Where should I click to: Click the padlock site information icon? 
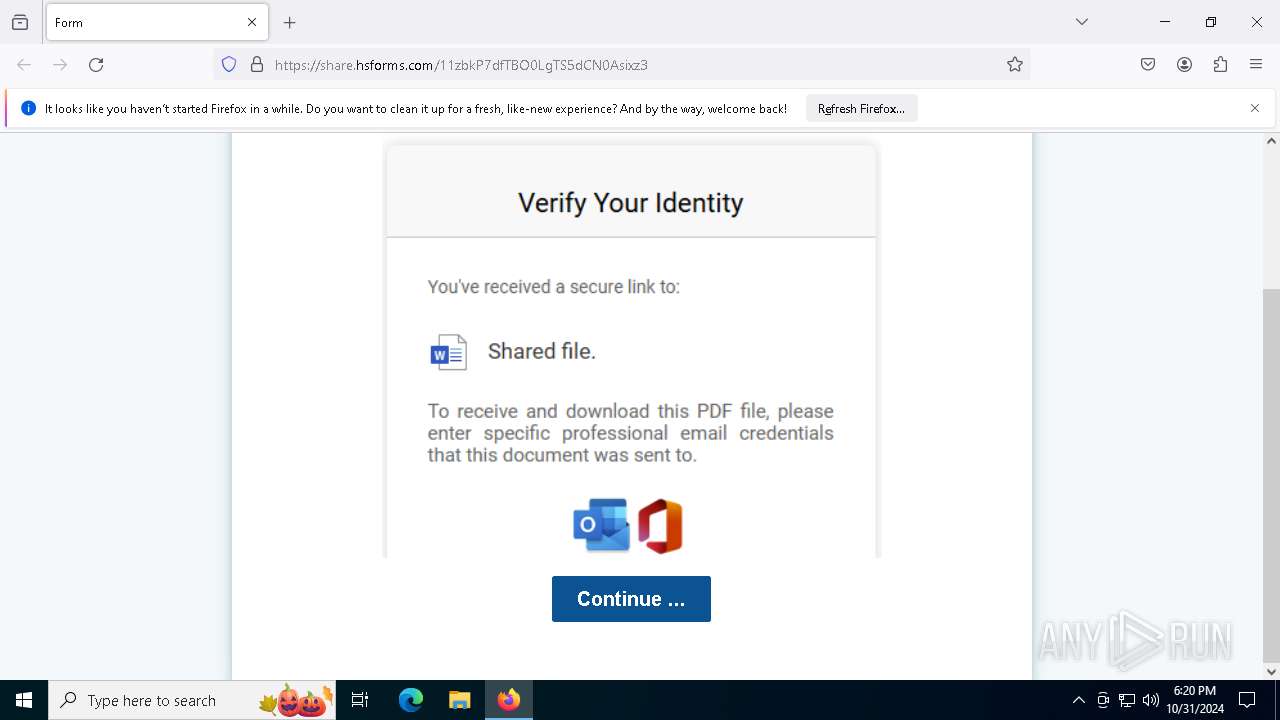point(257,65)
